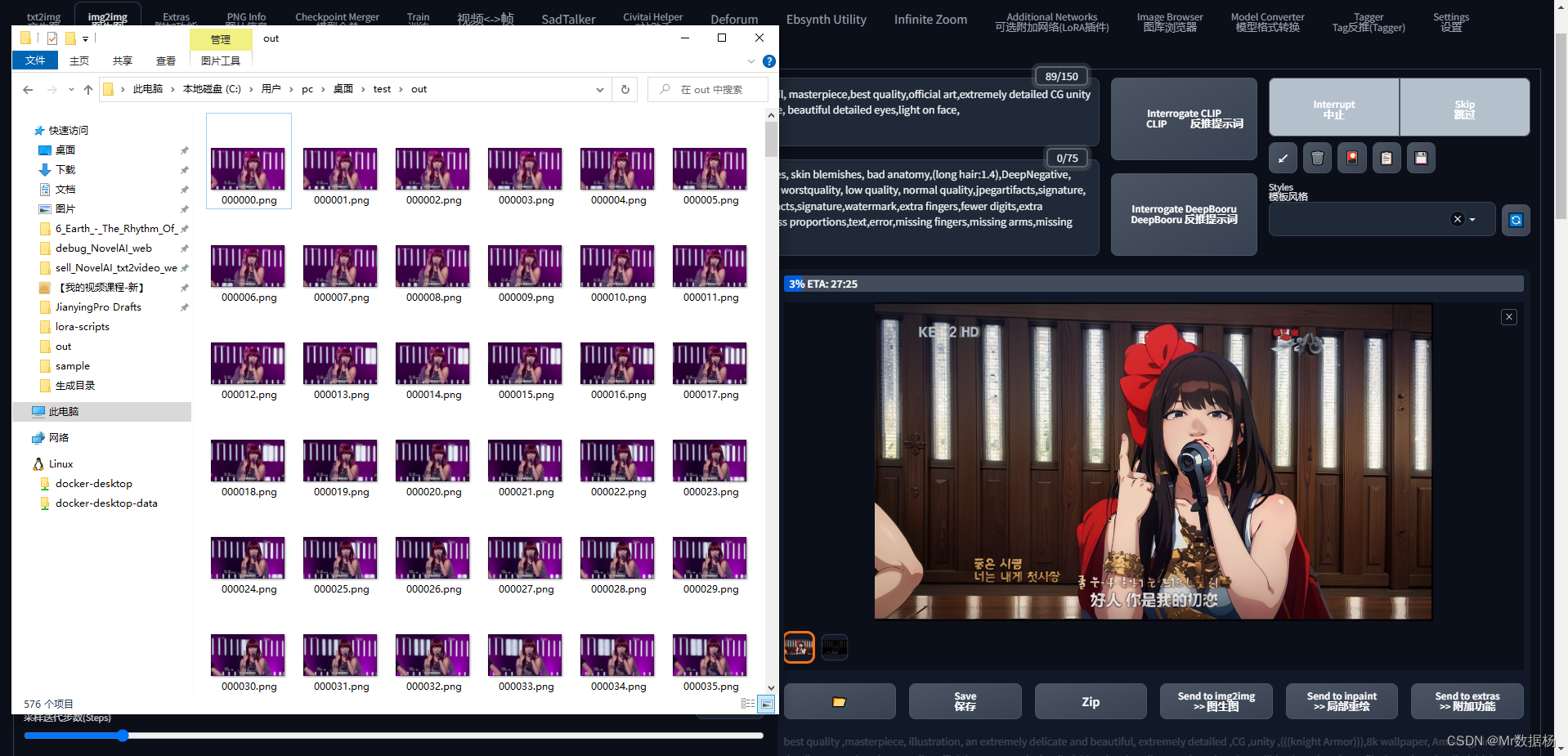Open extra networks card icon
The width and height of the screenshot is (1568, 756).
[1352, 159]
